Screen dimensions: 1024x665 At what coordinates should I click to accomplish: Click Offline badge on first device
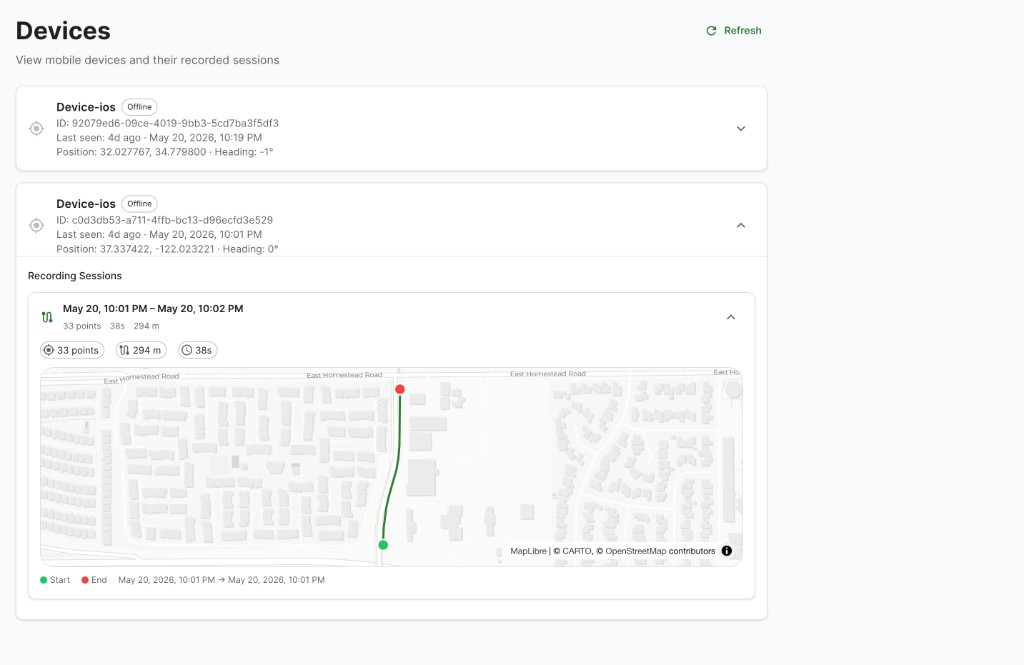point(139,107)
